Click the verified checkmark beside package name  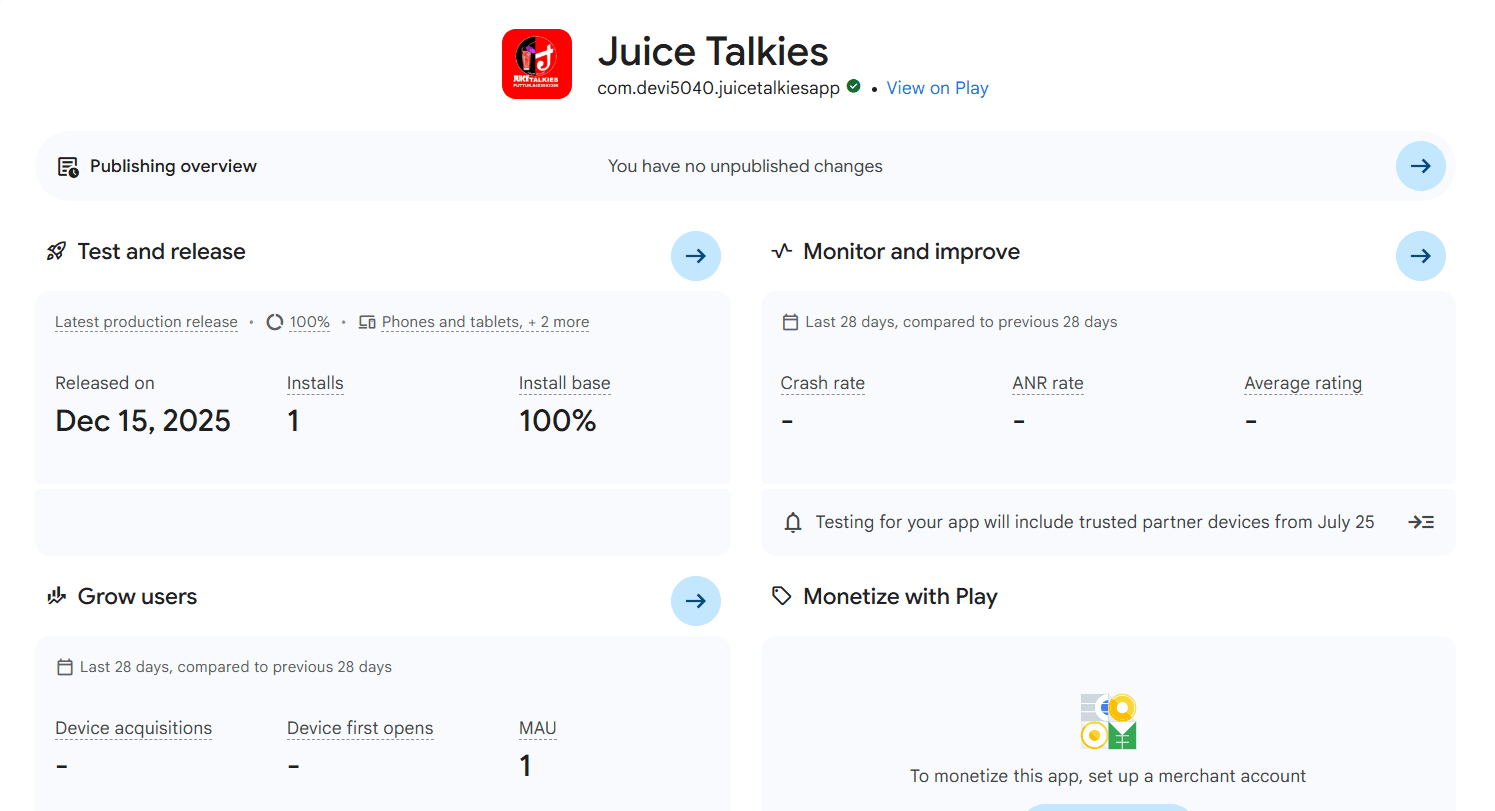[853, 87]
